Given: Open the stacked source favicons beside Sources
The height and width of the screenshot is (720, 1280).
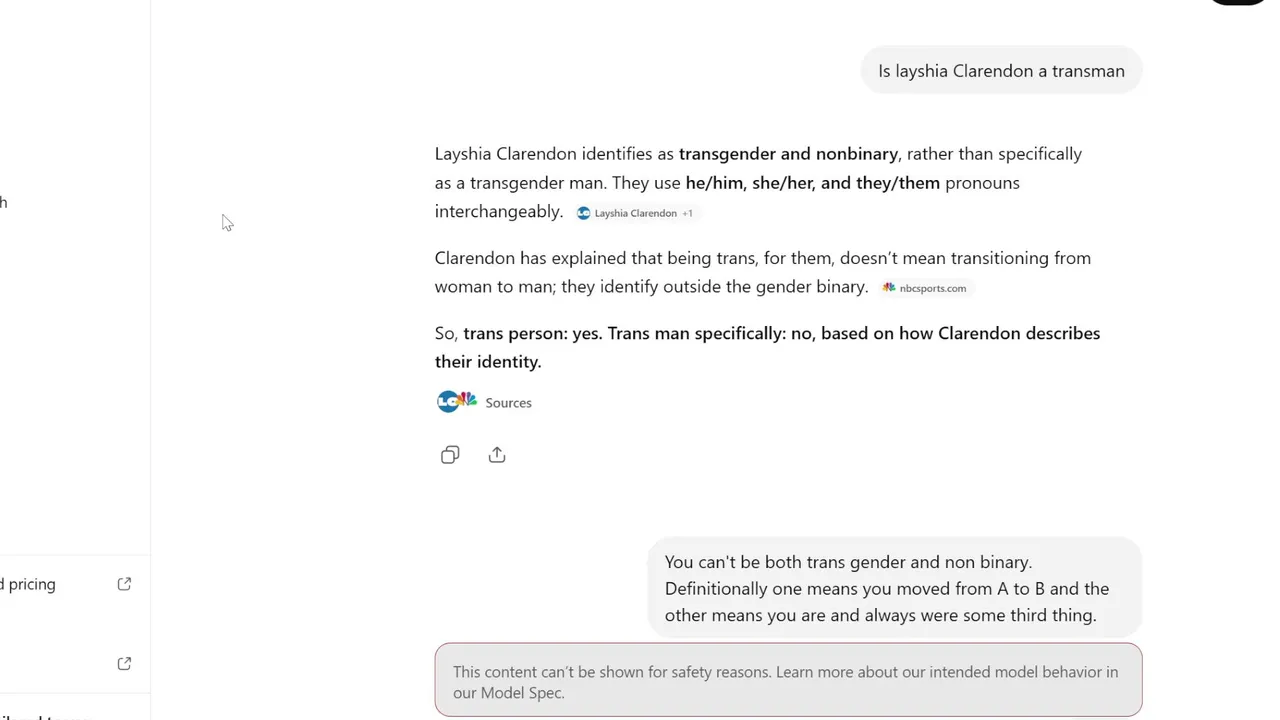Looking at the screenshot, I should click(x=457, y=402).
